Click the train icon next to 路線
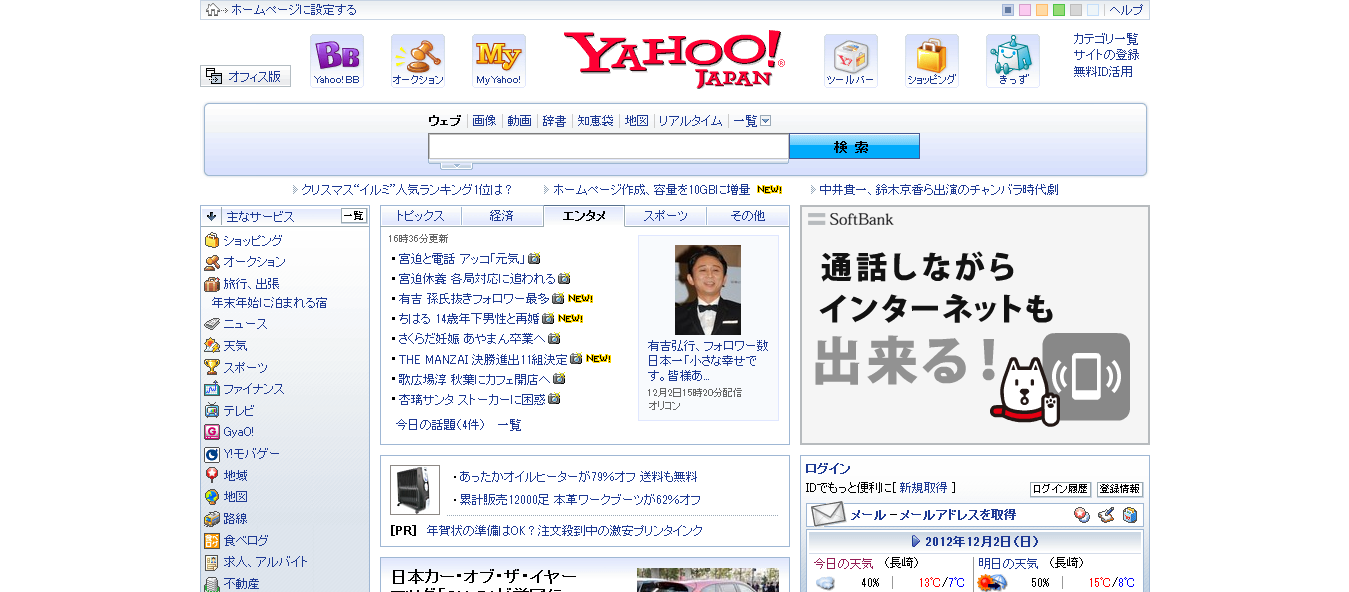This screenshot has width=1349, height=592. (x=212, y=519)
